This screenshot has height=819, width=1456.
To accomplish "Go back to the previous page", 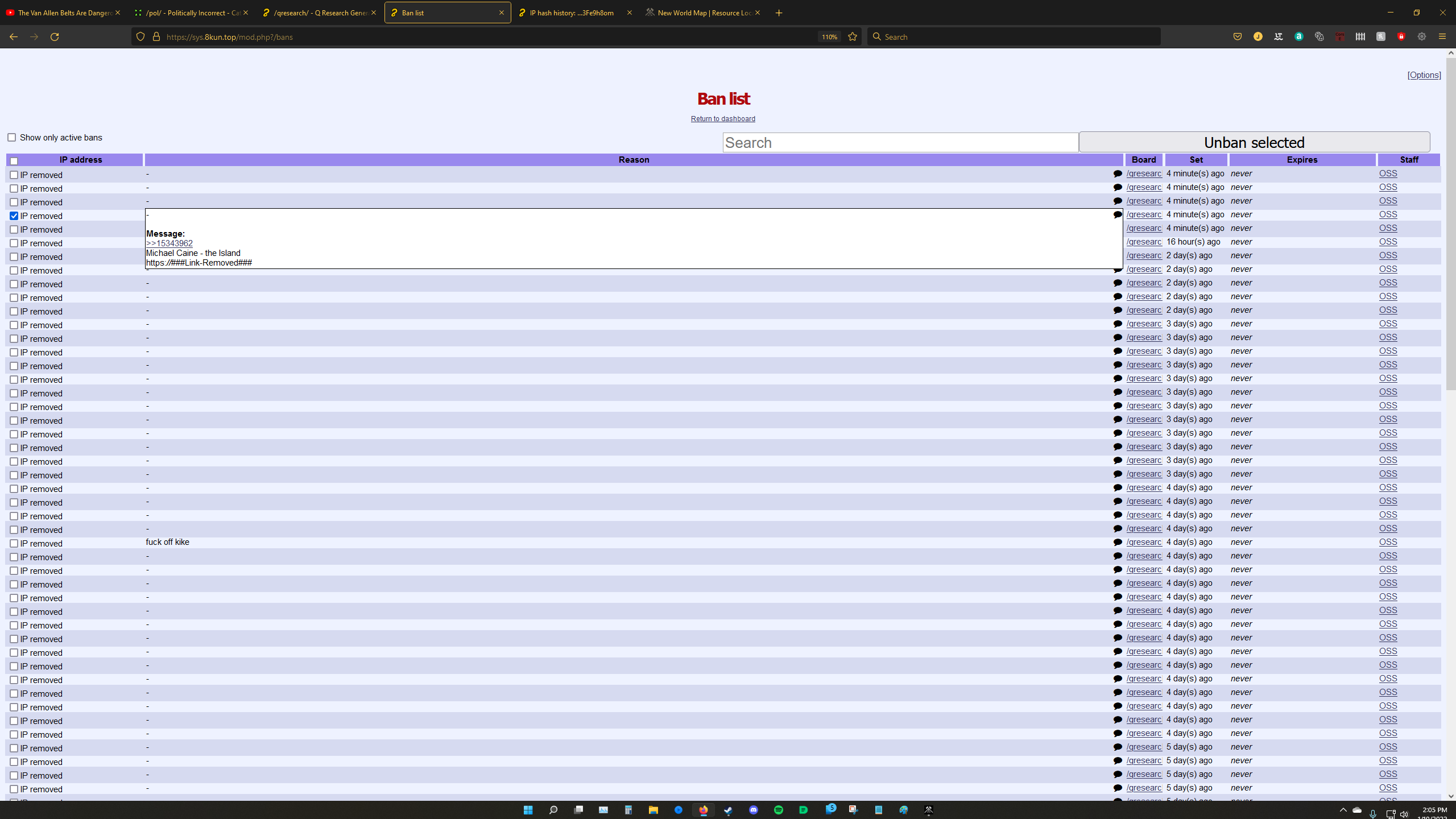I will [14, 37].
